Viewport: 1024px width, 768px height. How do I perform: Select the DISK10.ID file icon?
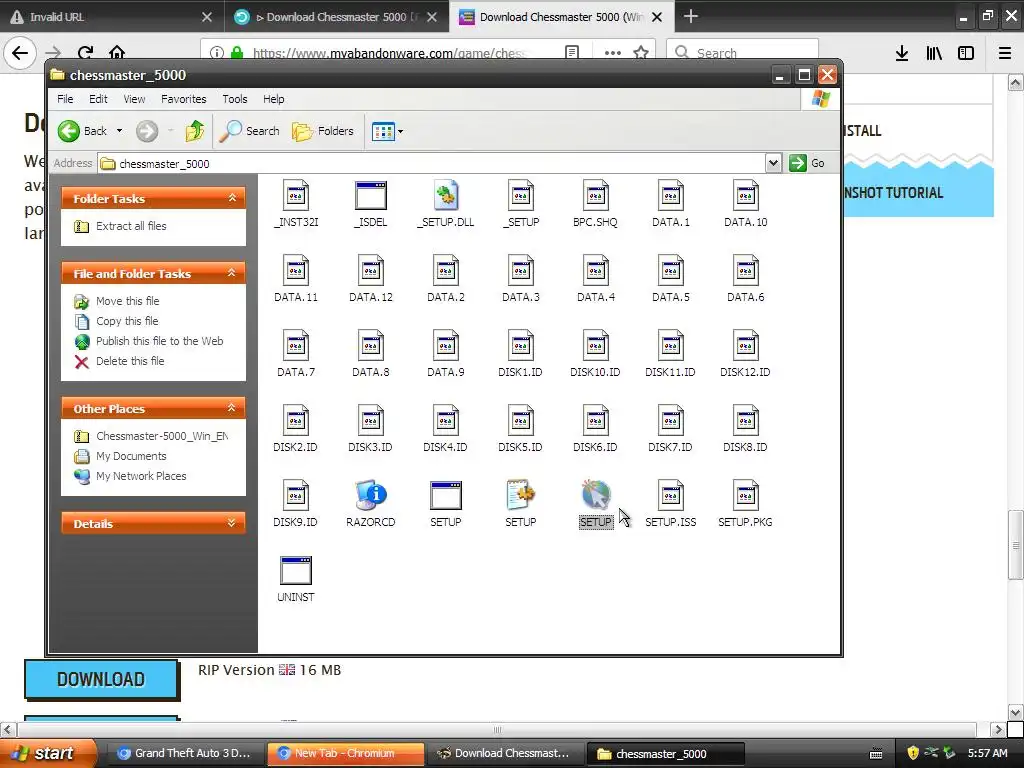(596, 345)
